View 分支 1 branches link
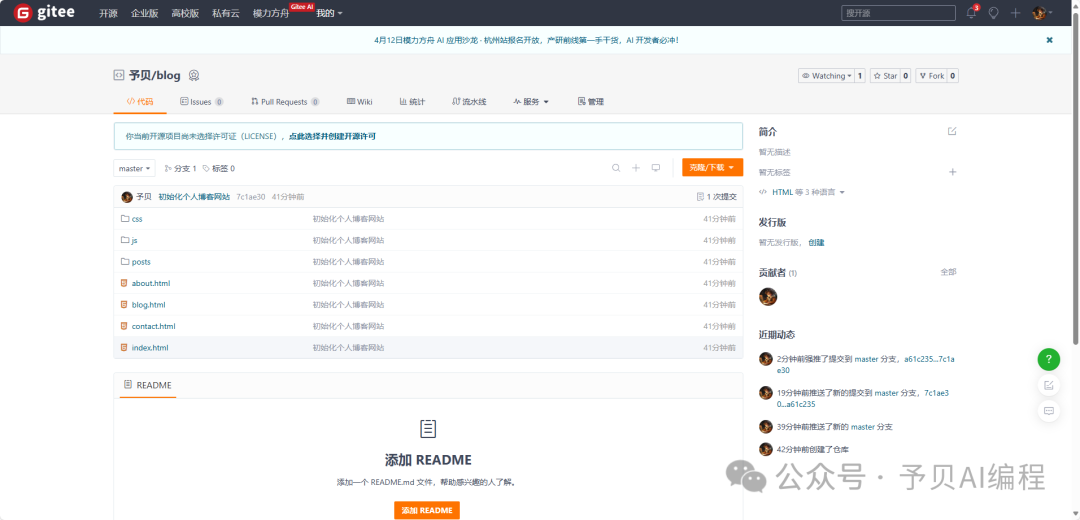1080x520 pixels. point(180,168)
